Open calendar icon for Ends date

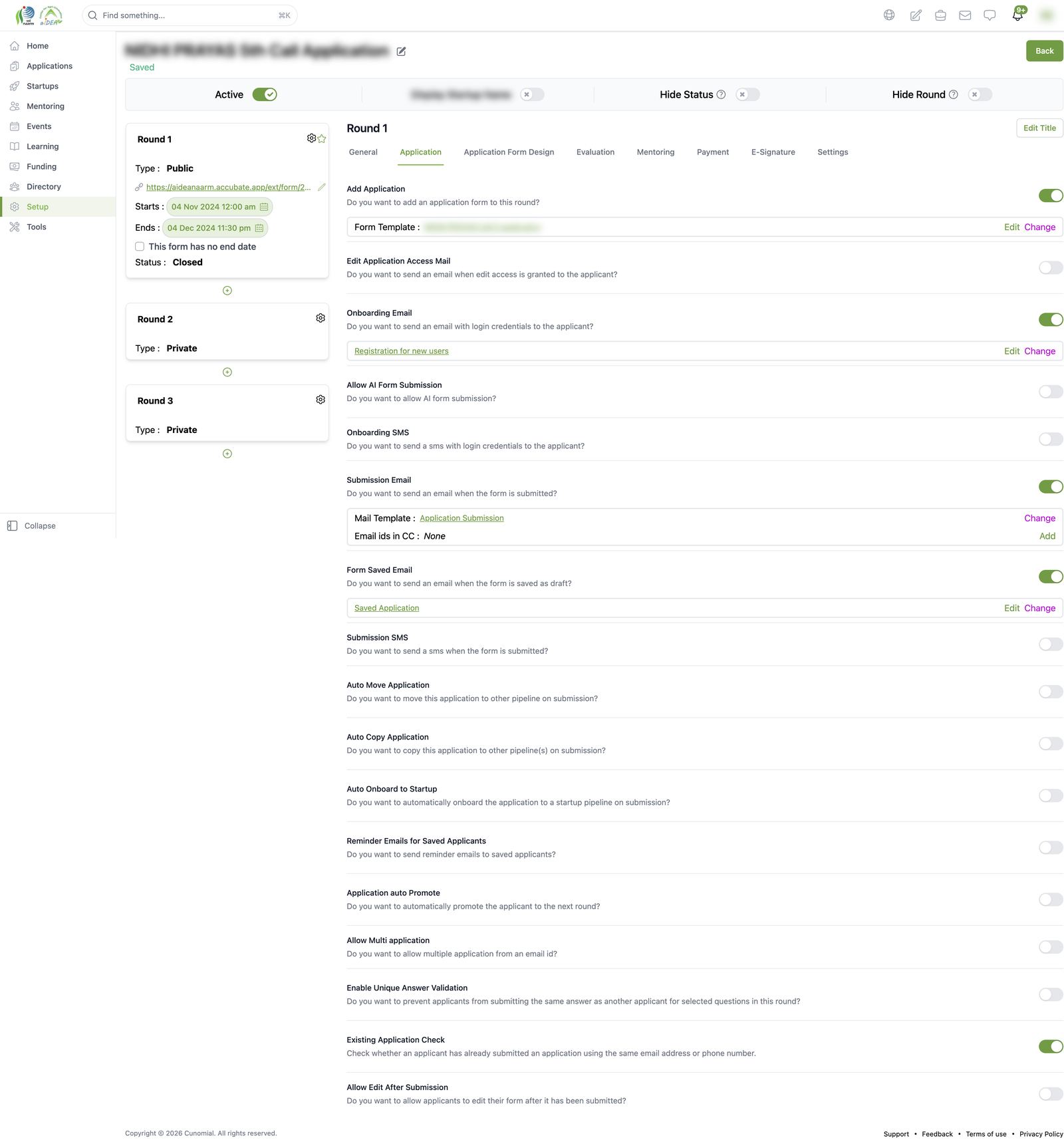259,228
